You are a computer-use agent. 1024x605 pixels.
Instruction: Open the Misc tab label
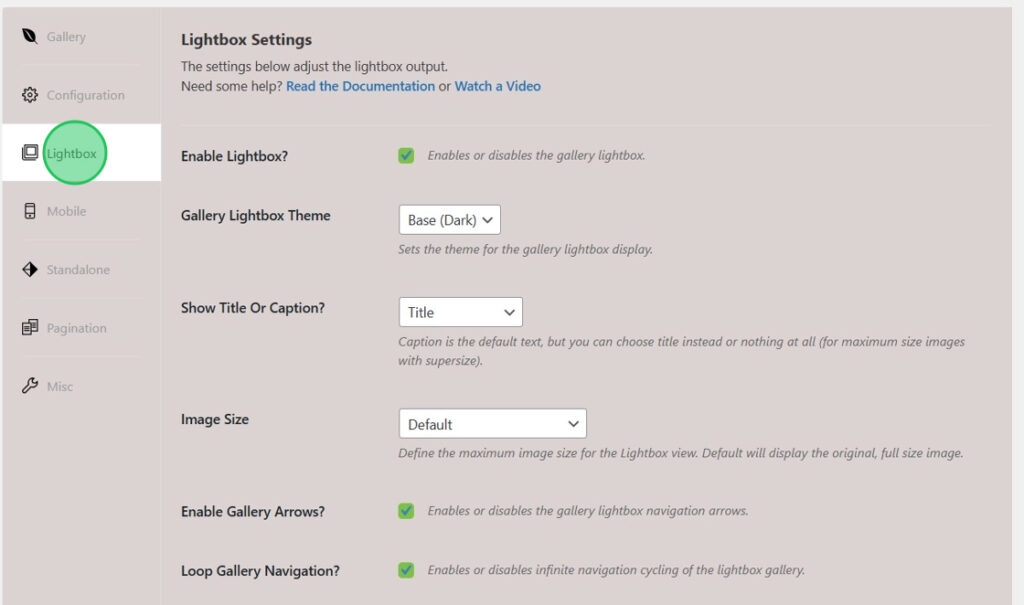[60, 386]
